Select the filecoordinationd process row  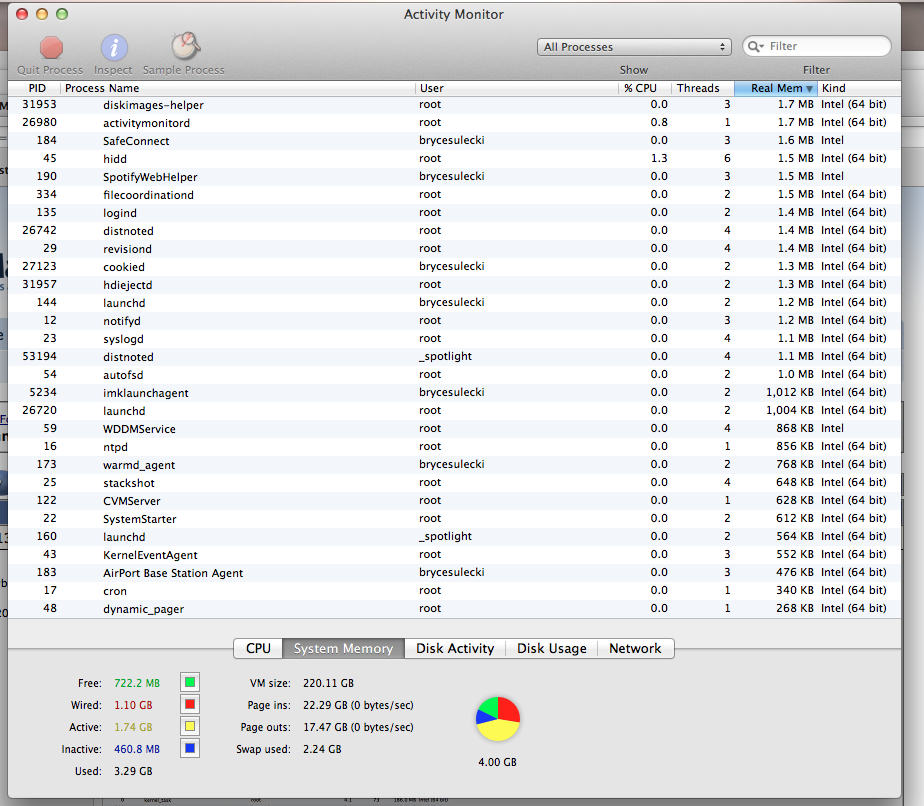pyautogui.click(x=454, y=194)
